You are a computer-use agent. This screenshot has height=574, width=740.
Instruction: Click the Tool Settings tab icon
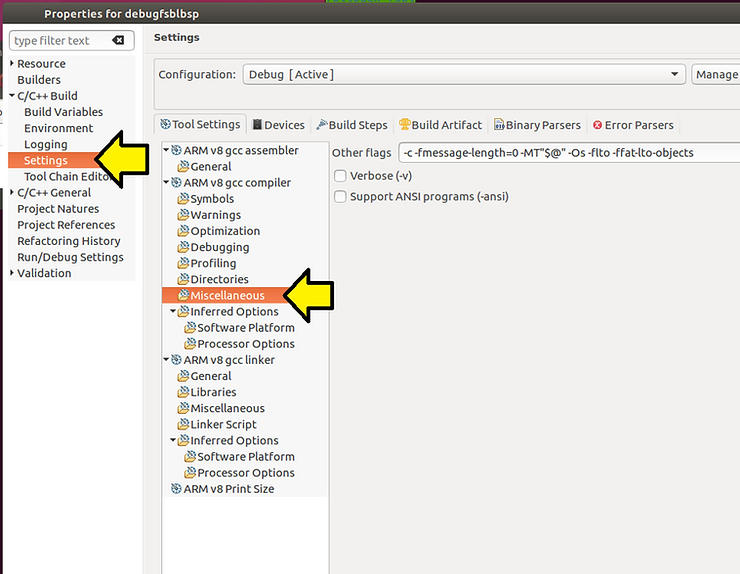point(165,124)
